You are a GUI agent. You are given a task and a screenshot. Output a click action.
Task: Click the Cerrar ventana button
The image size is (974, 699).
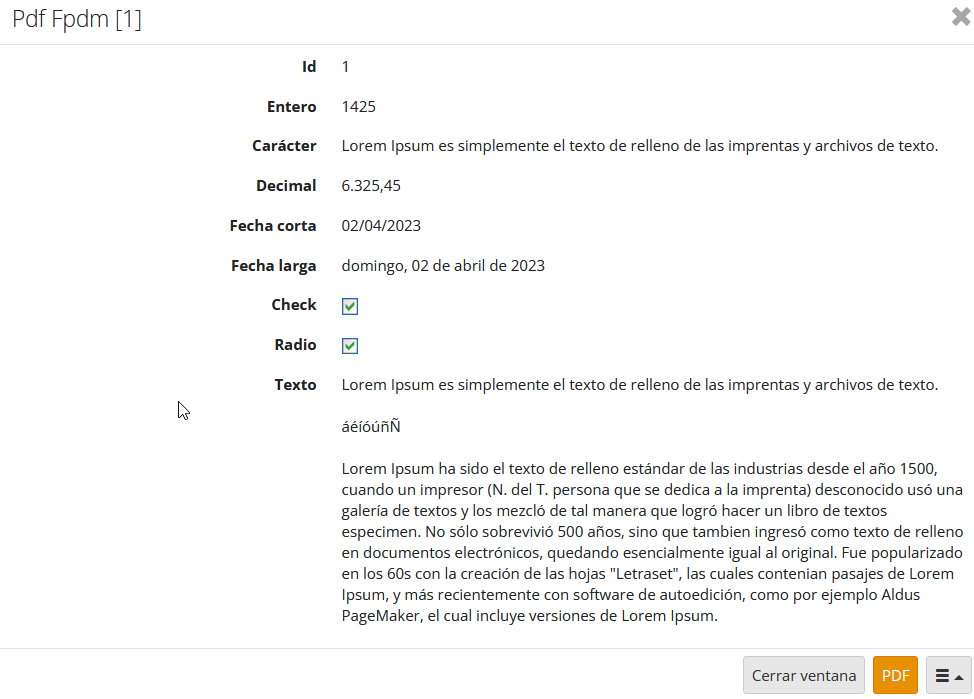804,675
